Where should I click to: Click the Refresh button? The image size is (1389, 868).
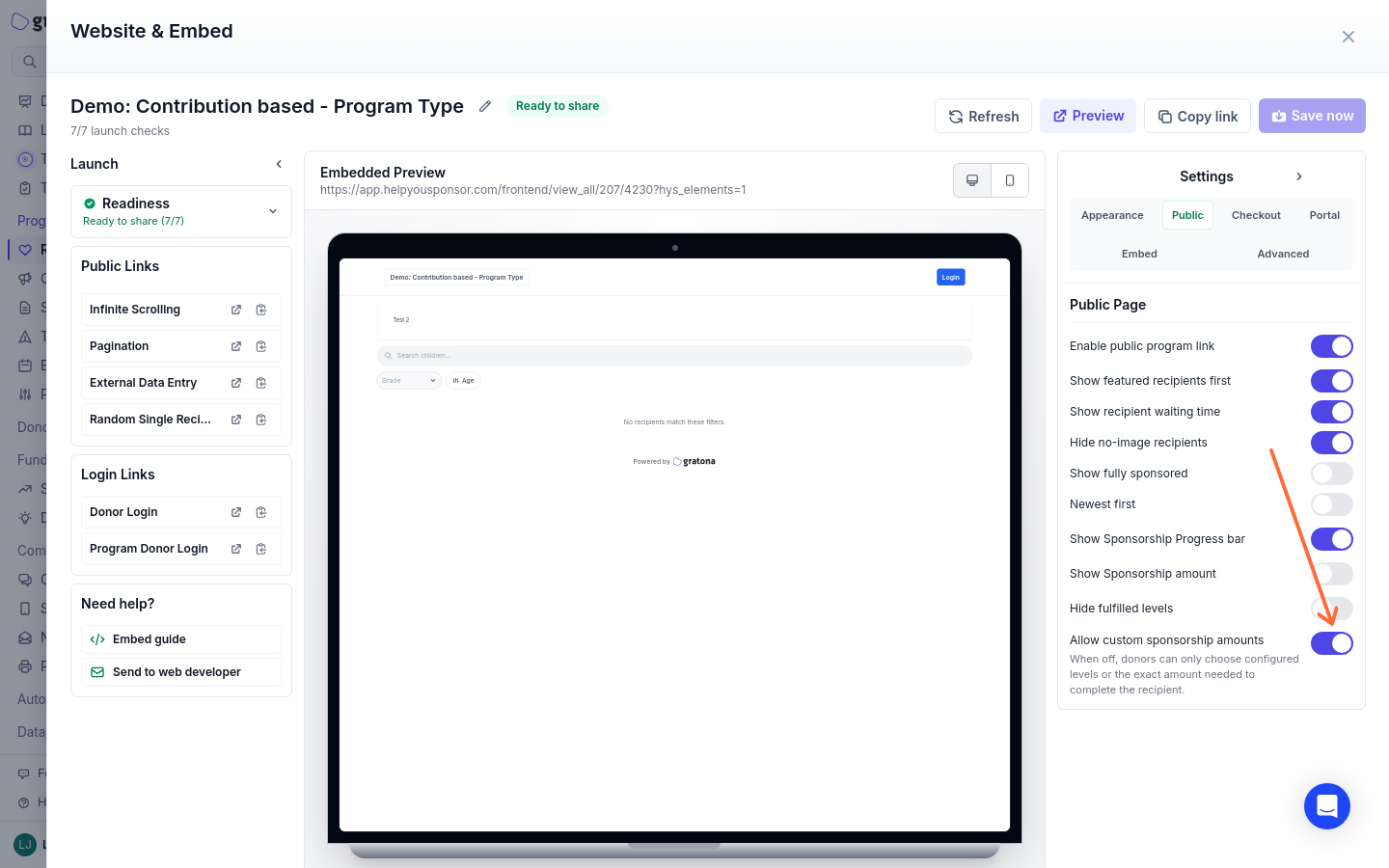coord(983,116)
